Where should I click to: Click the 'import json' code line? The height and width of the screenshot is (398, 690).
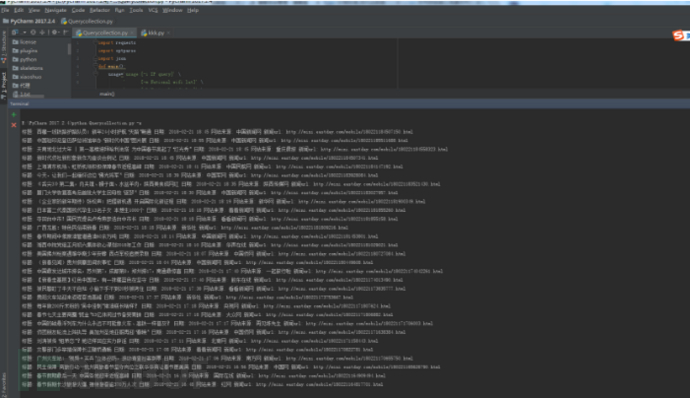[x=112, y=59]
